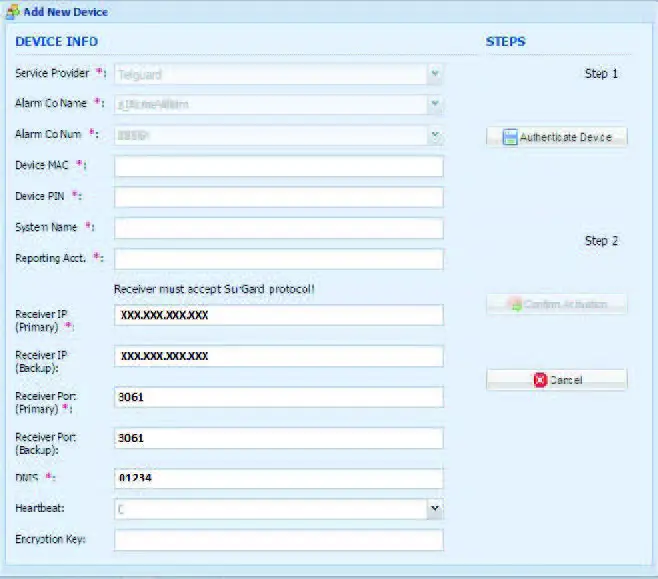The width and height of the screenshot is (658, 579).
Task: Click the 'Heartbeat:' label
Action: (40, 508)
